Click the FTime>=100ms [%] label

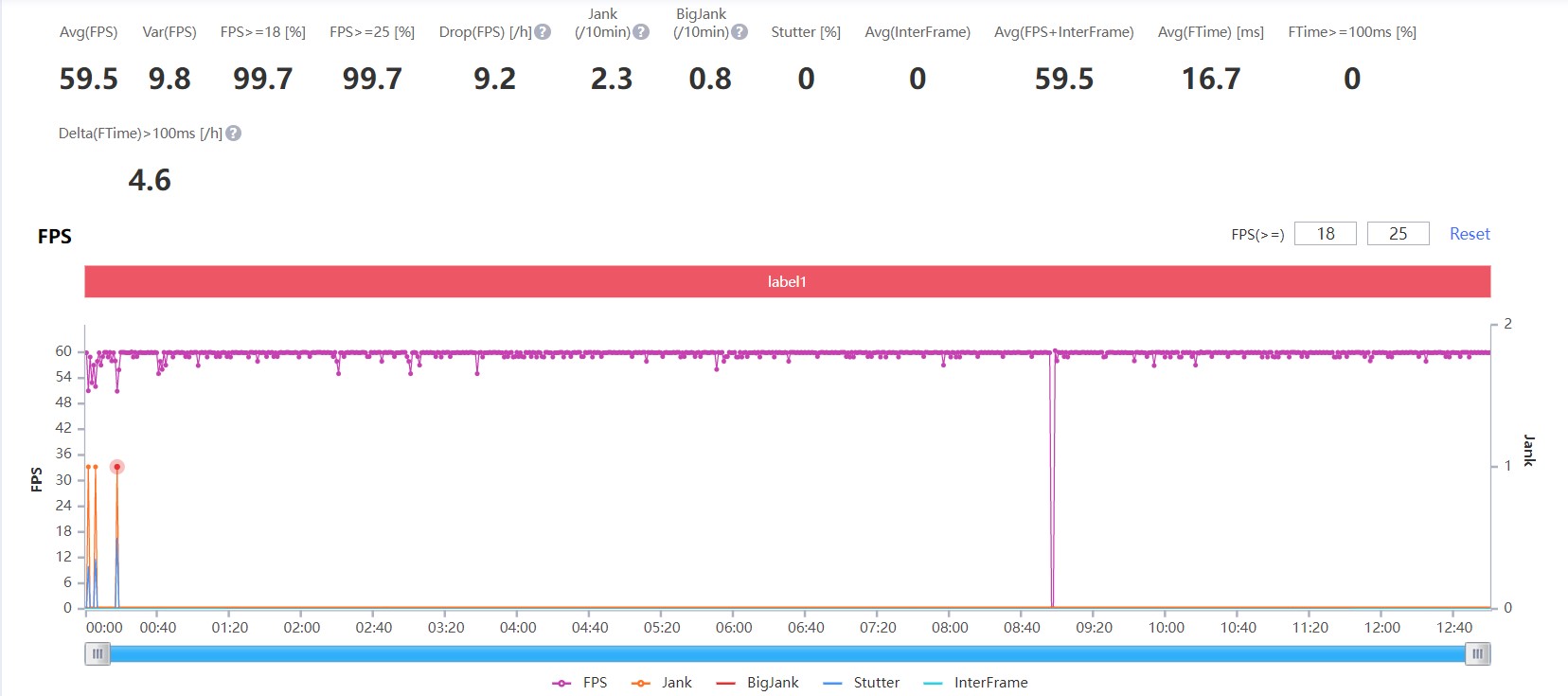point(1352,32)
